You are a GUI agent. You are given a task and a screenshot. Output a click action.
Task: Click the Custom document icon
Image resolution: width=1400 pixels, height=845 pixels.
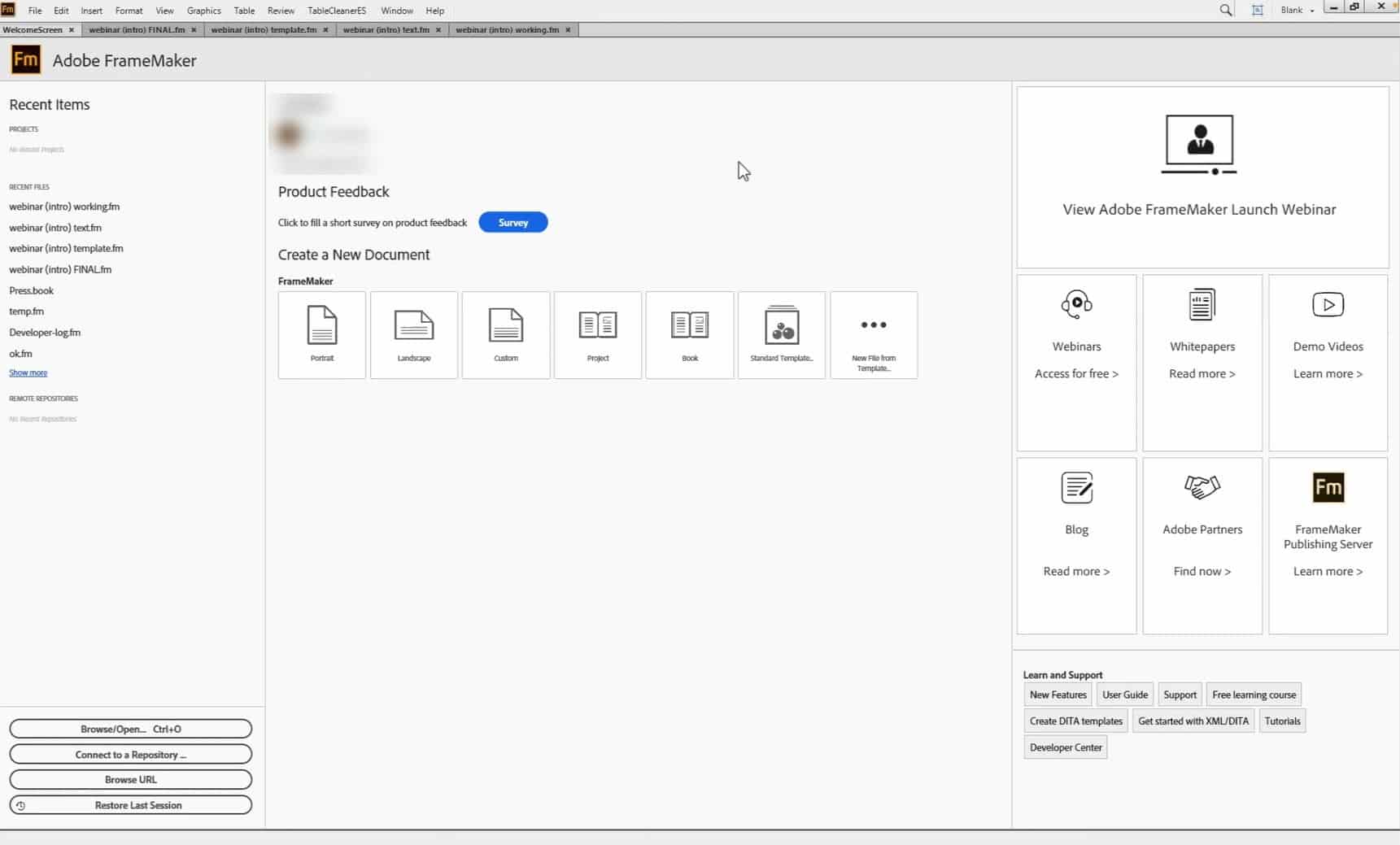point(505,334)
